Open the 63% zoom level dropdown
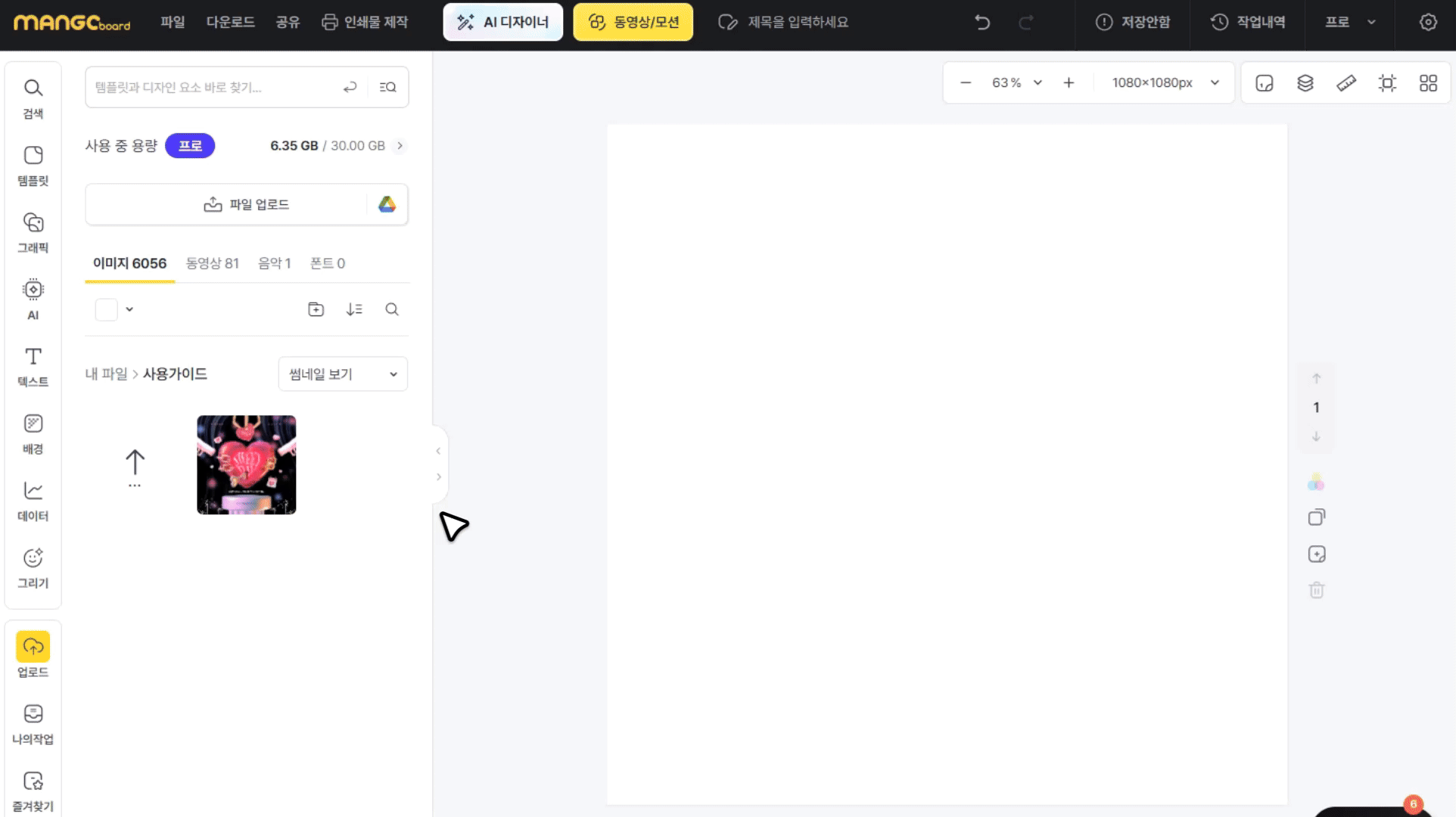 click(1016, 82)
